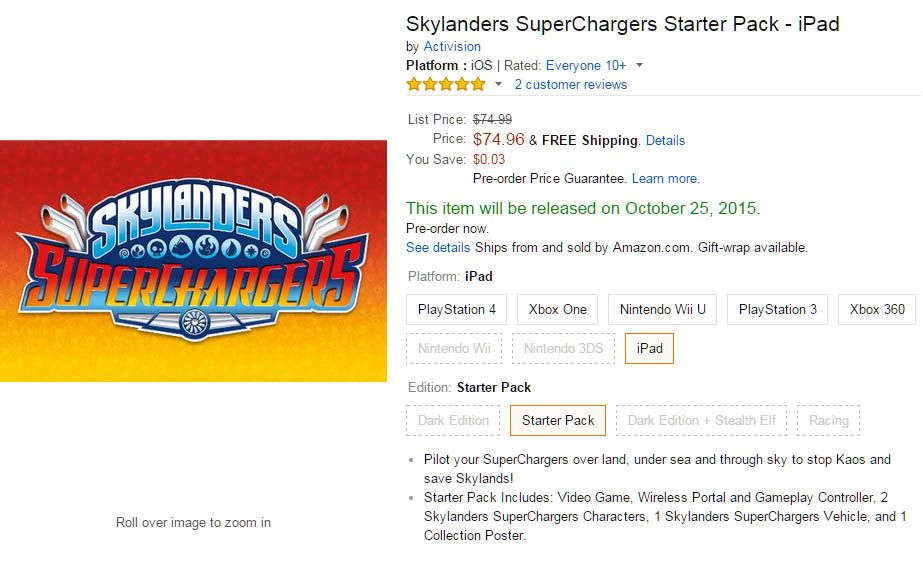923x563 pixels.
Task: Select the unavailable Nintendo Wii option
Action: click(x=454, y=348)
